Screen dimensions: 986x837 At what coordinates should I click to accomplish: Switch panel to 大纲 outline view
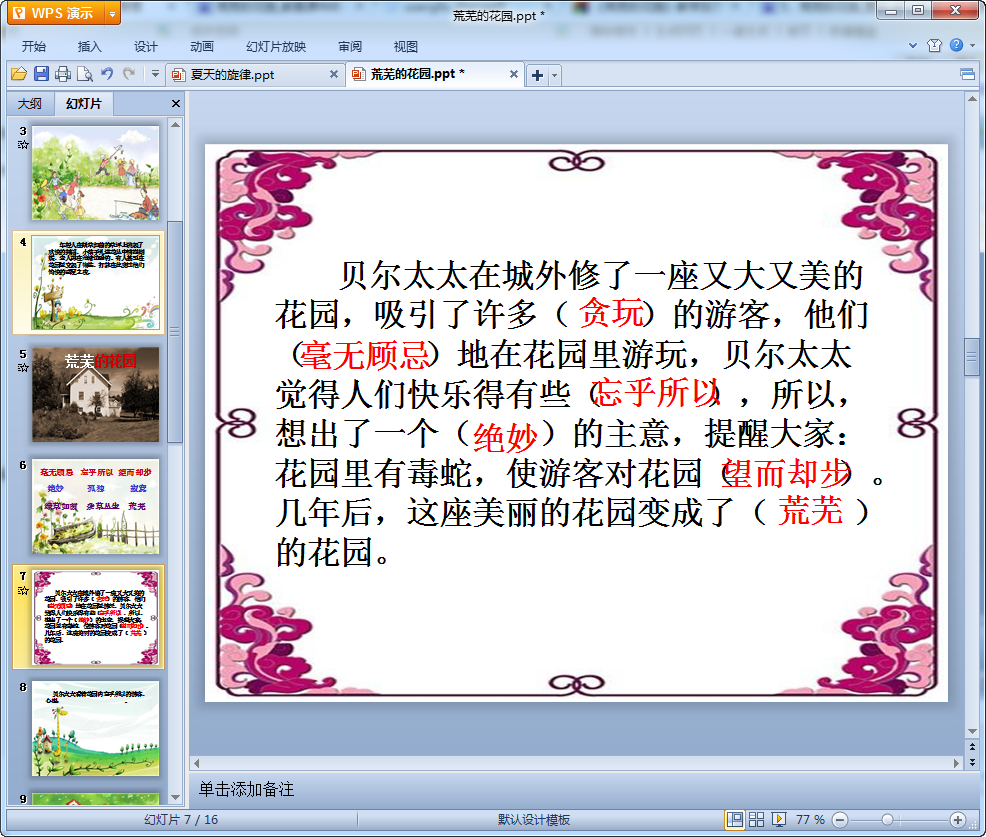[30, 104]
